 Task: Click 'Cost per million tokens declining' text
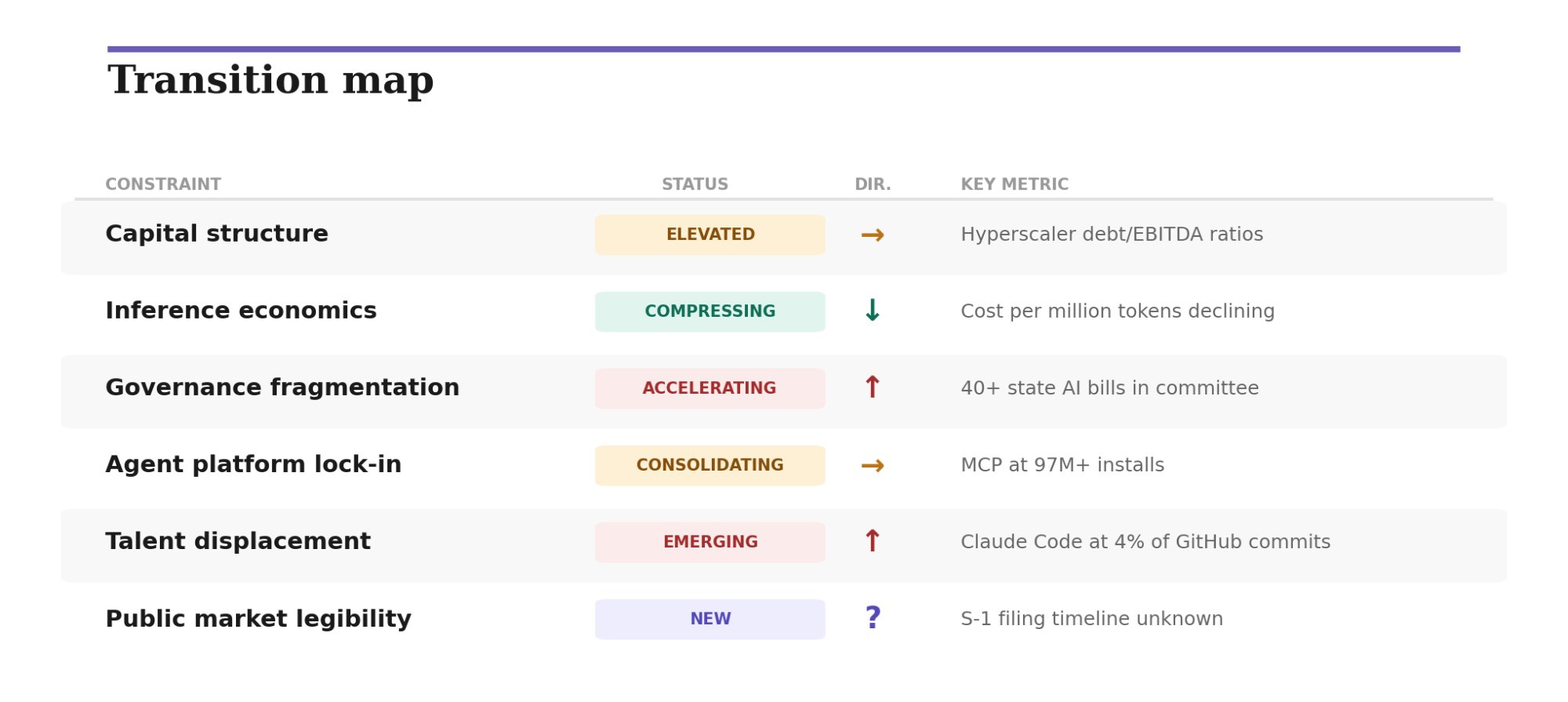1117,311
